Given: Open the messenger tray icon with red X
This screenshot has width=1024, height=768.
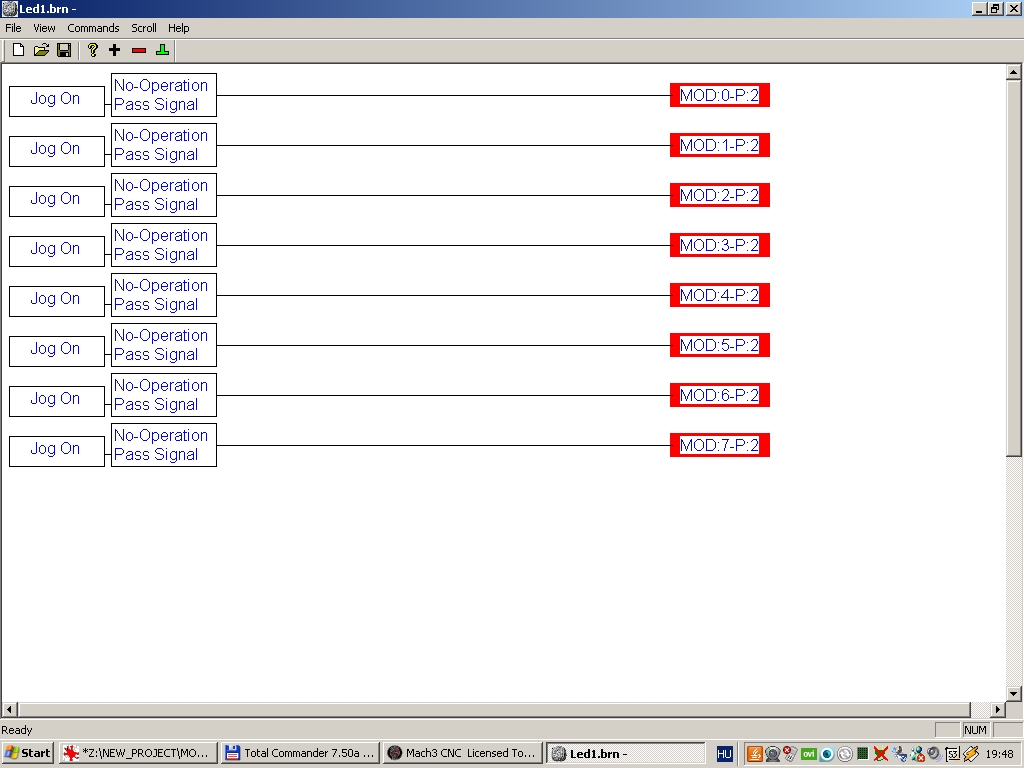Looking at the screenshot, I should pyautogui.click(x=917, y=754).
